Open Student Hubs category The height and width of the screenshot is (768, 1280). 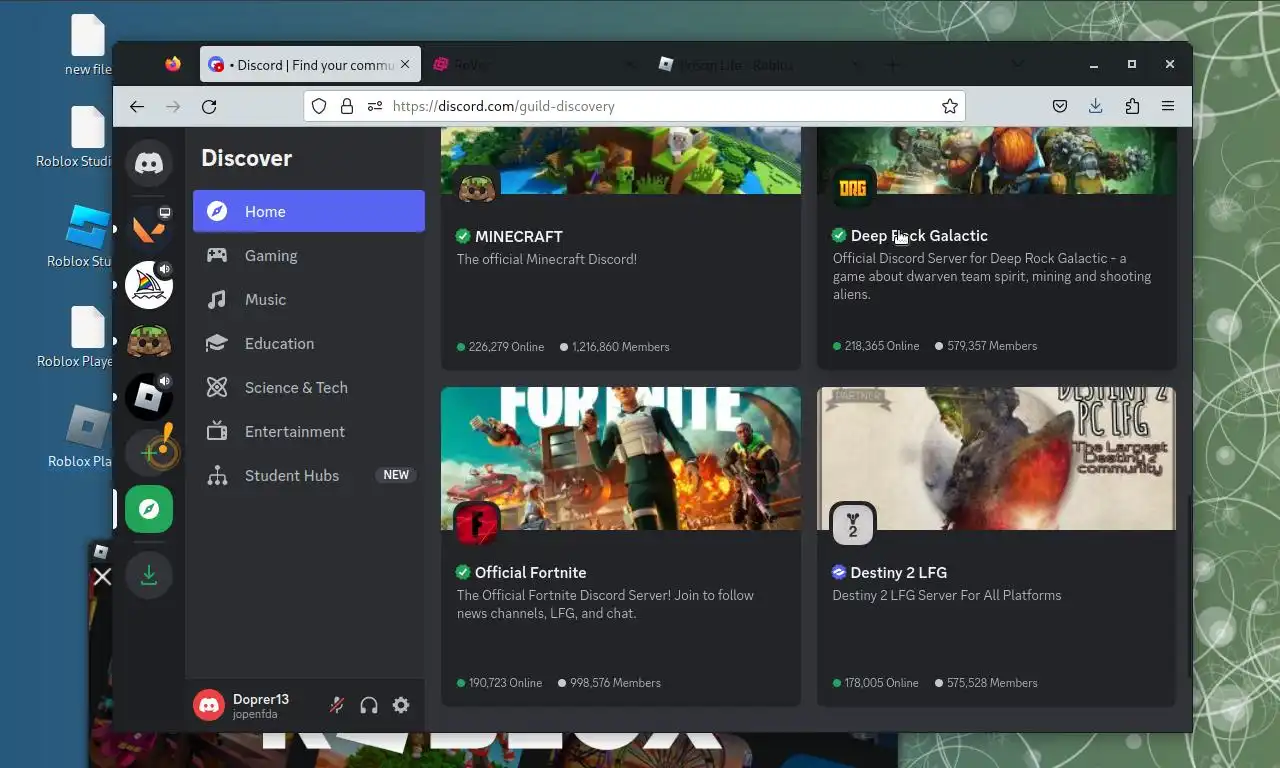pos(309,475)
